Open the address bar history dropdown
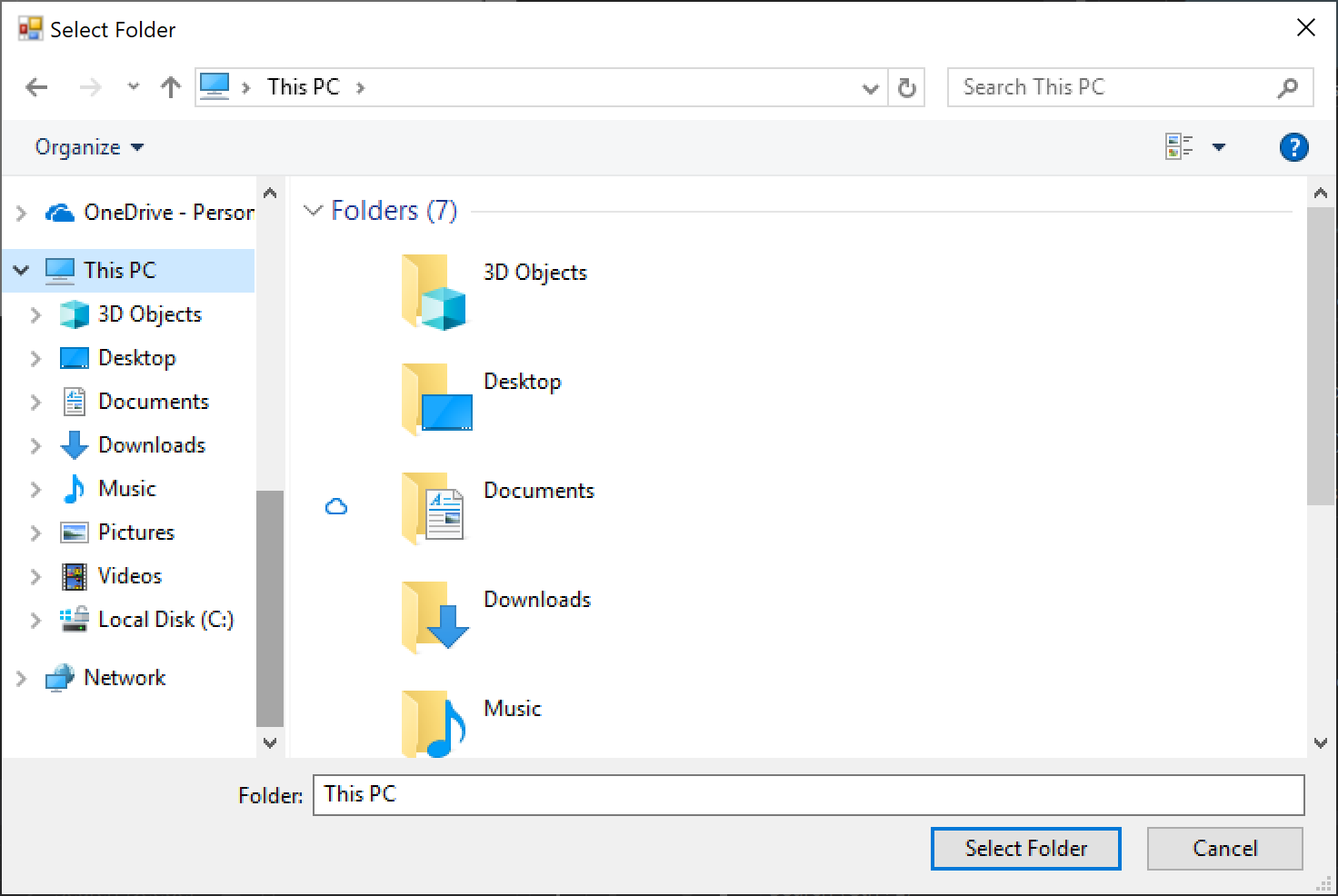 (870, 87)
